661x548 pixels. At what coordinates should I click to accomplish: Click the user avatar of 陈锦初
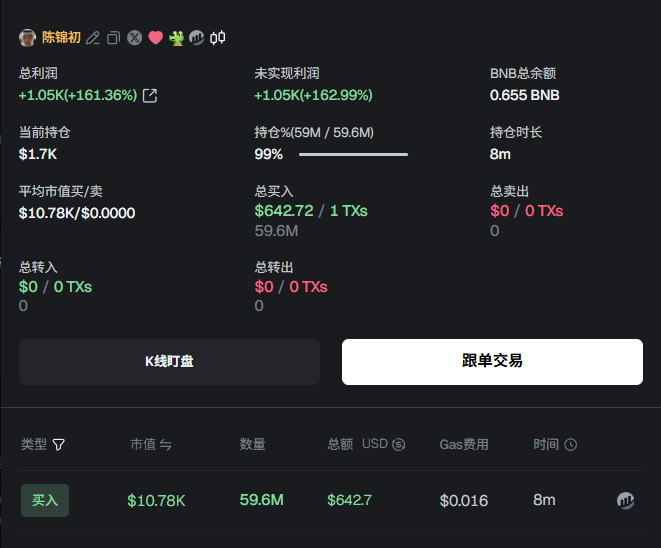27,38
